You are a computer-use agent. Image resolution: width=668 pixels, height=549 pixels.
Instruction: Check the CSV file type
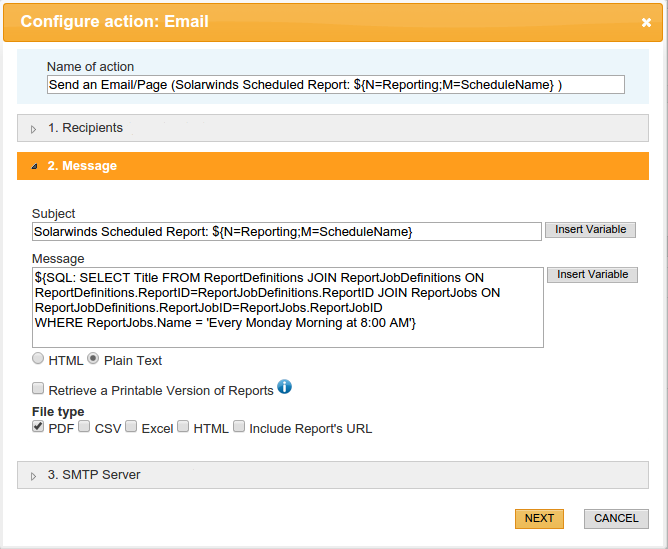point(84,426)
